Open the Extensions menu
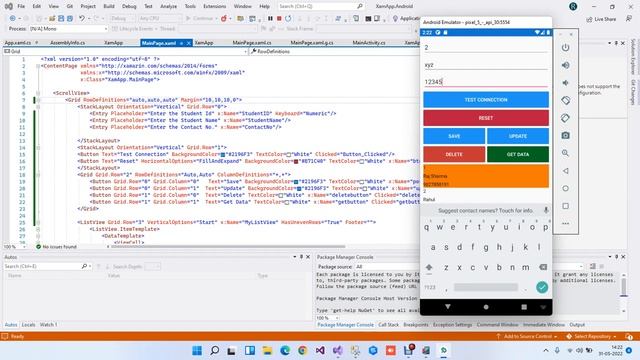640x360 pixels. (x=214, y=7)
